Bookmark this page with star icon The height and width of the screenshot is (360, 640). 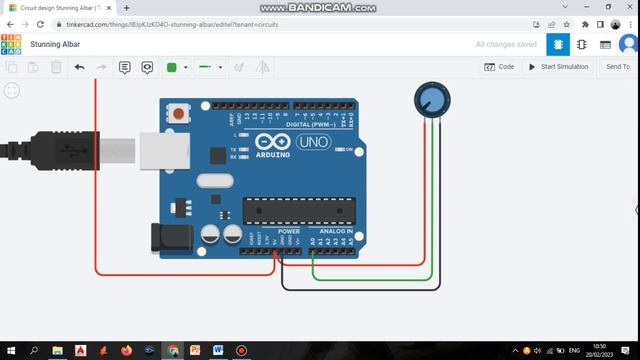(567, 24)
